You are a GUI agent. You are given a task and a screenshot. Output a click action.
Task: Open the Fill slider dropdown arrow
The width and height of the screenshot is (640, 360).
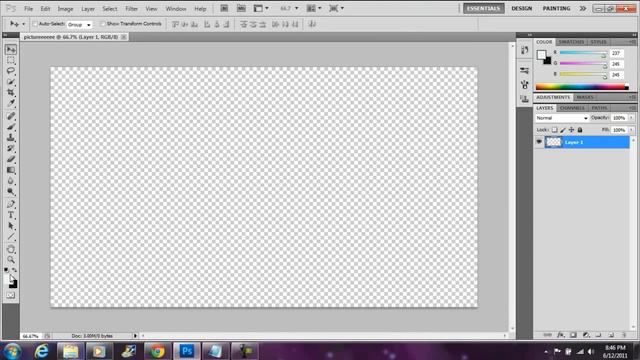(631, 130)
